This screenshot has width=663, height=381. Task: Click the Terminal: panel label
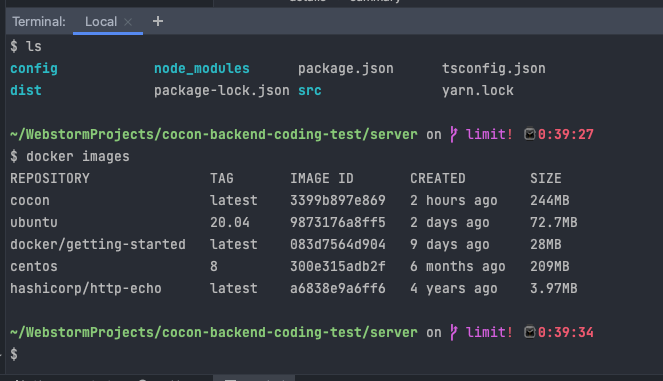point(39,22)
